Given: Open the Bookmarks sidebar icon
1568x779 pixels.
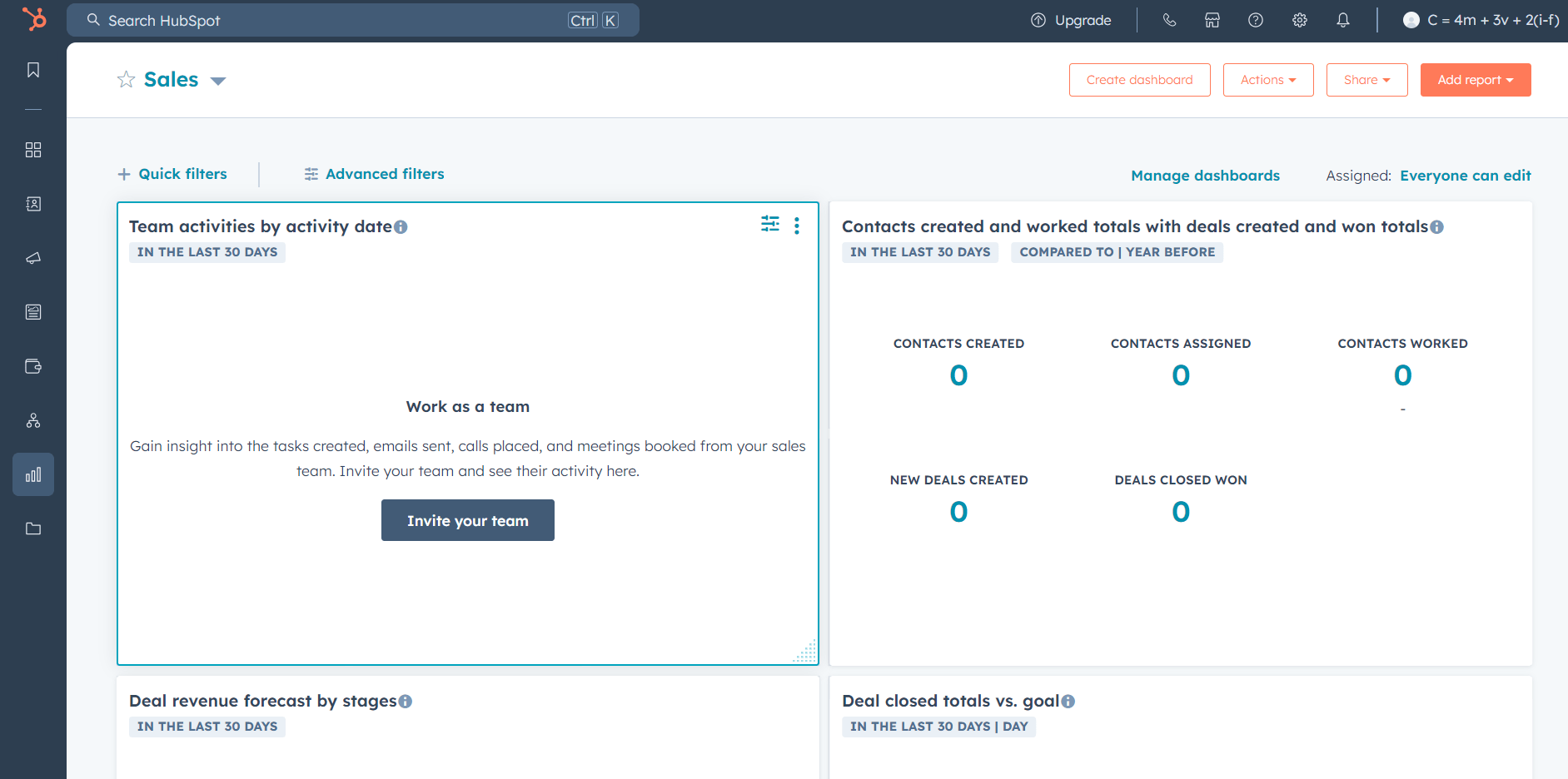Looking at the screenshot, I should pos(33,70).
